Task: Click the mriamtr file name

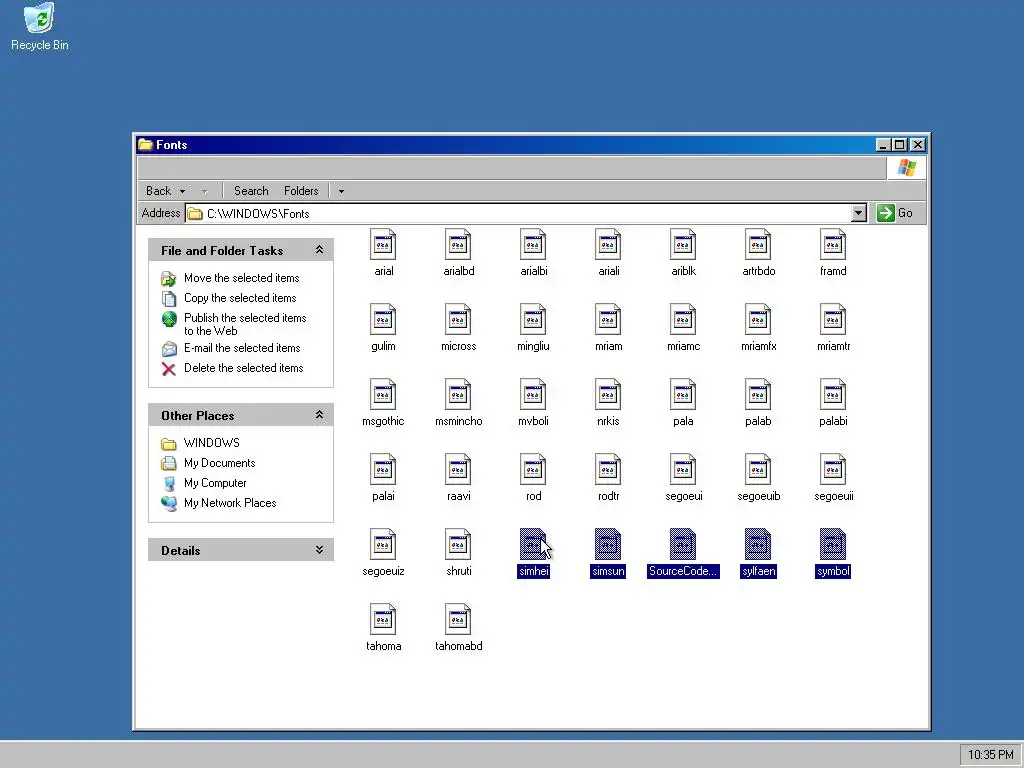Action: [x=833, y=346]
